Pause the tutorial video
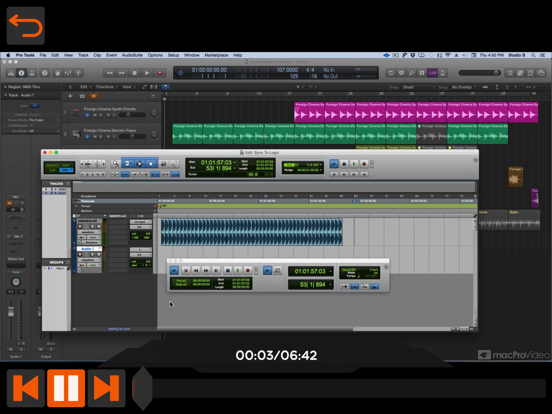 point(66,388)
